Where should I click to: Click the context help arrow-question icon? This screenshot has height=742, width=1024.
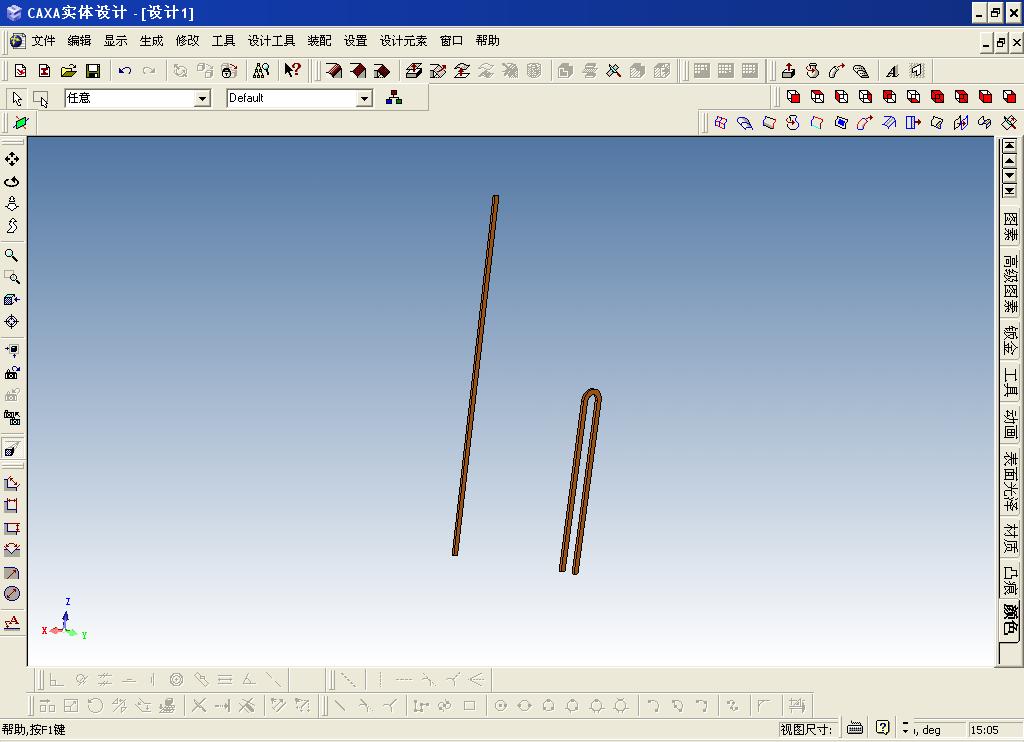[x=293, y=70]
